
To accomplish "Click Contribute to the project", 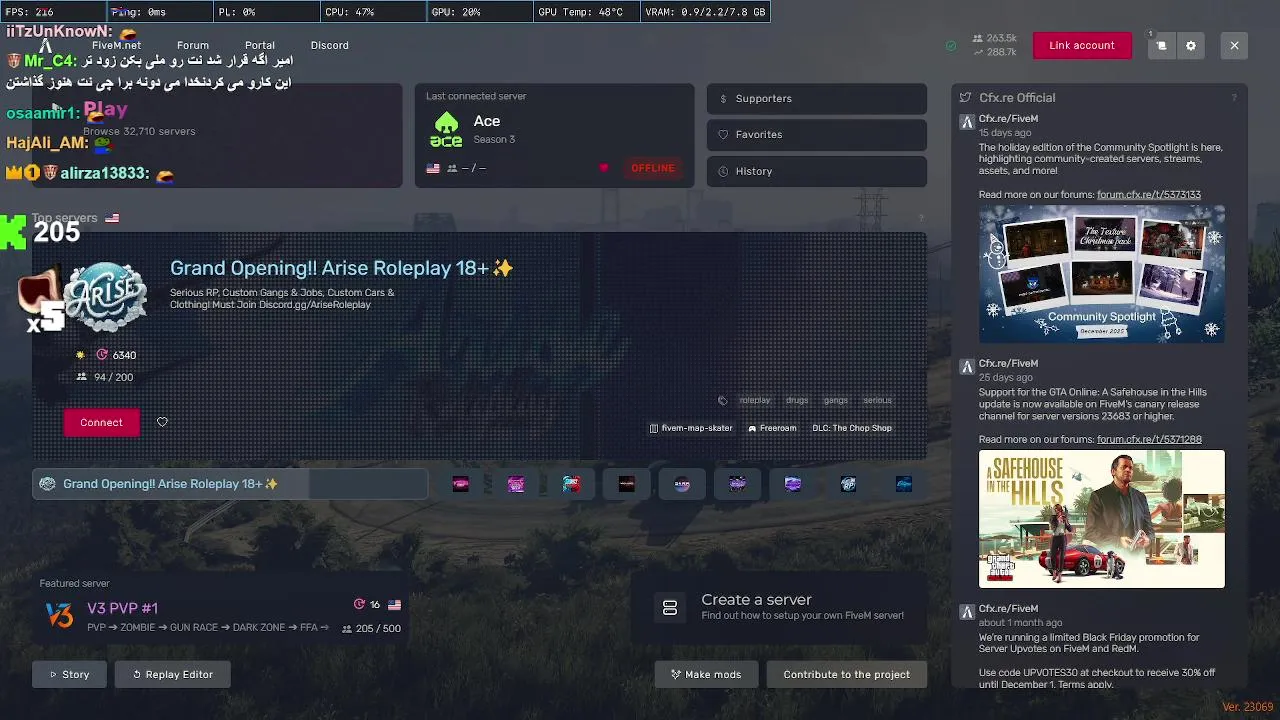I will click(846, 674).
